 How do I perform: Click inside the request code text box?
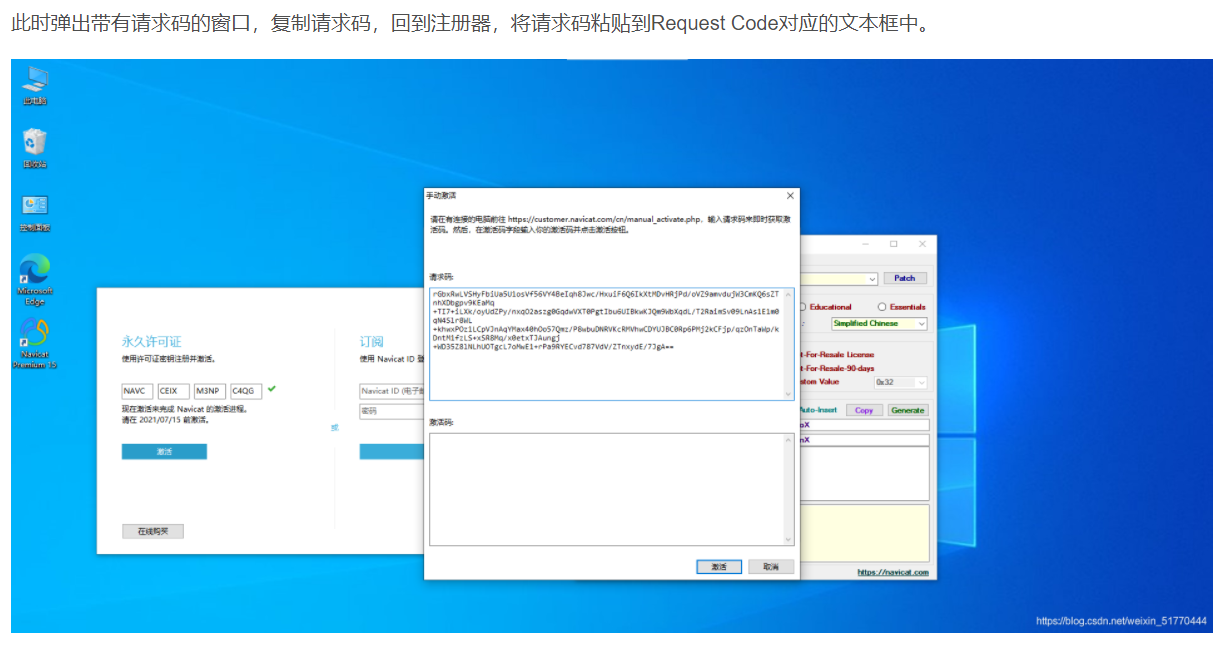click(611, 344)
